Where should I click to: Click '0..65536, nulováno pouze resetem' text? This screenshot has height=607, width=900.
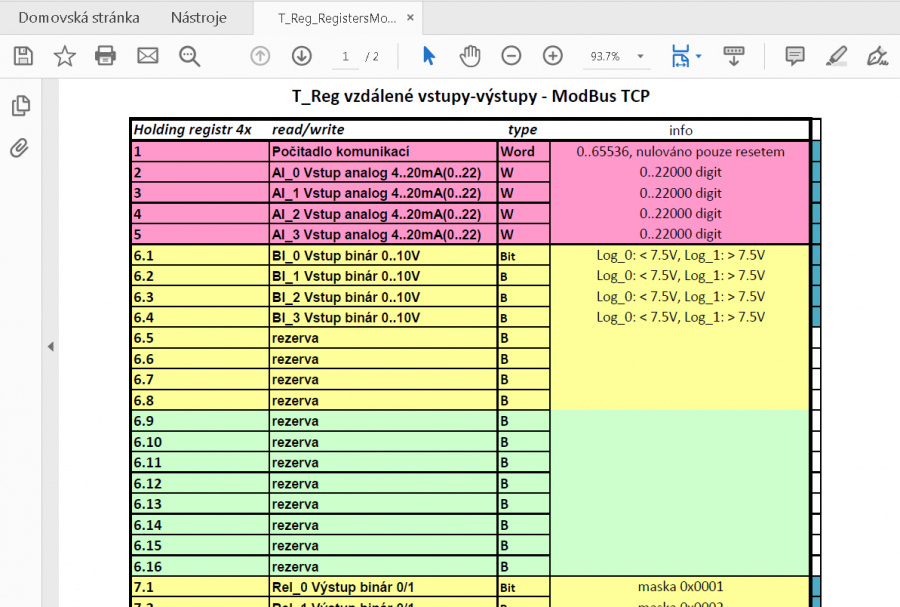680,151
